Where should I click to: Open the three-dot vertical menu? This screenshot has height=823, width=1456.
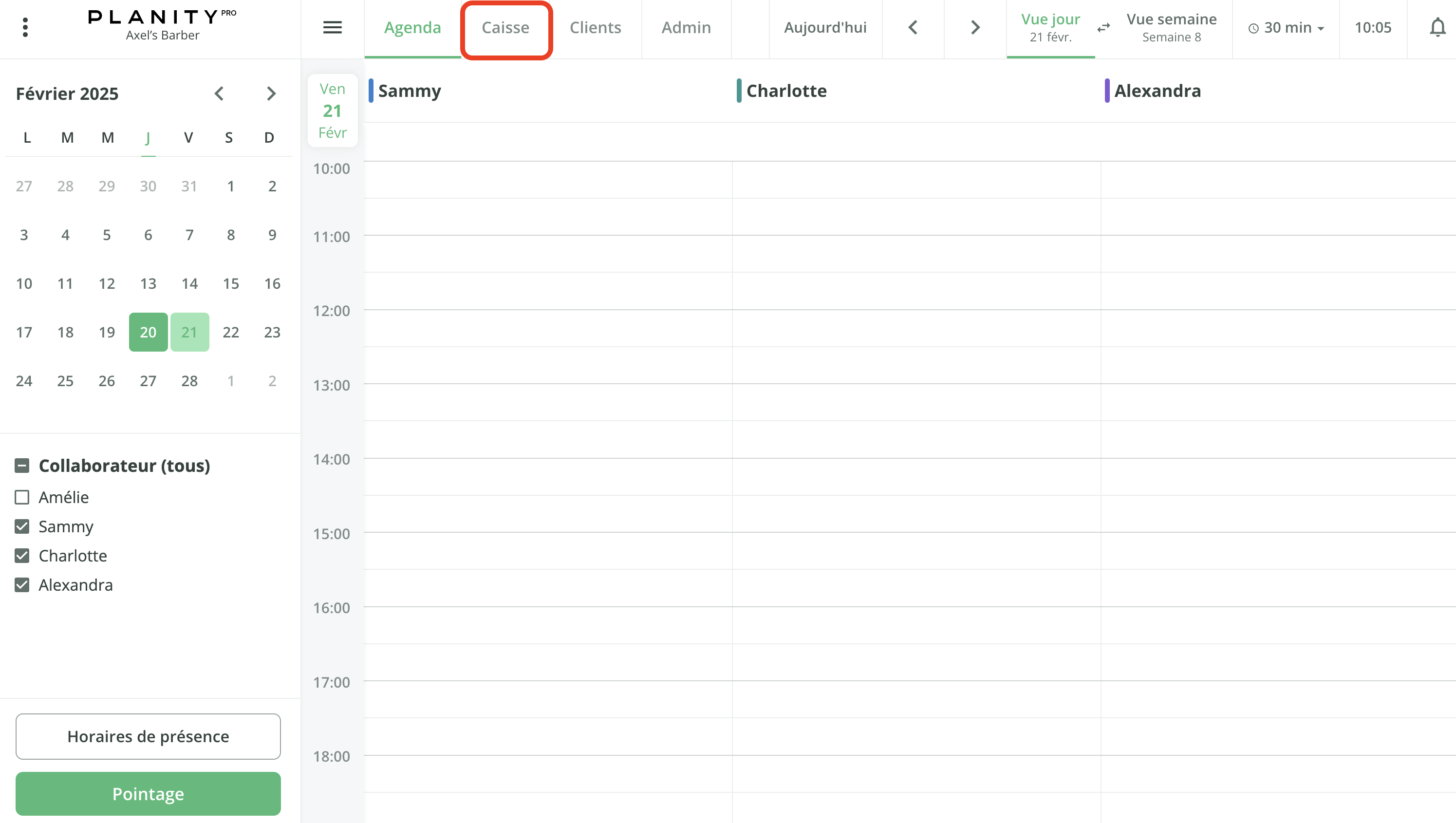point(25,27)
